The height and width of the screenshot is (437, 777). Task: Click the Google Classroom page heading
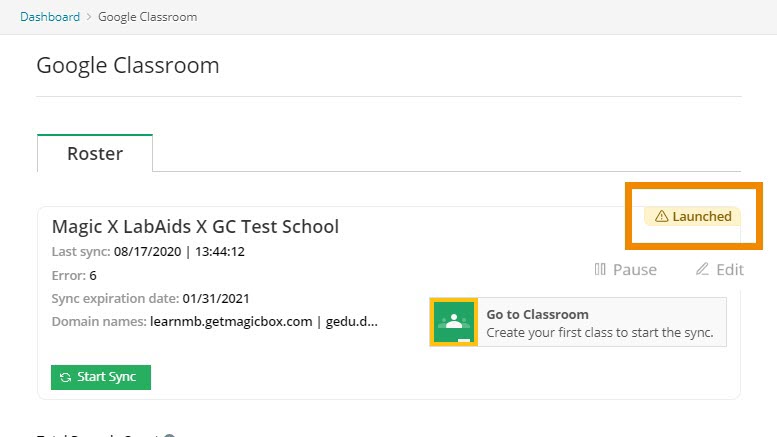click(127, 66)
